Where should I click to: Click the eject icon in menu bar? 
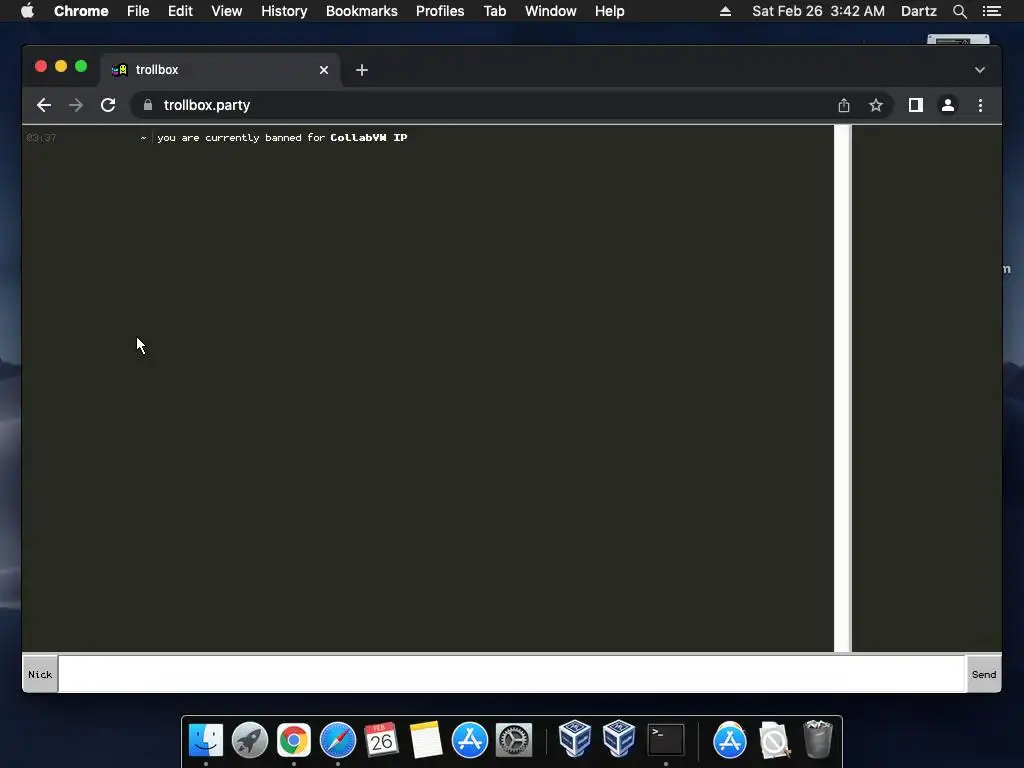click(x=725, y=11)
